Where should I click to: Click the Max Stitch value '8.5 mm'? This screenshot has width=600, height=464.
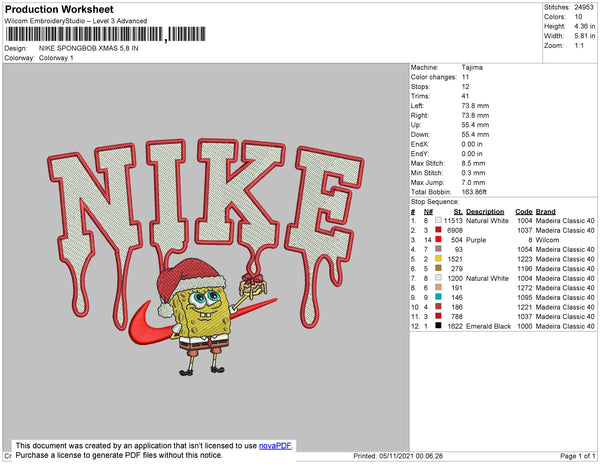pyautogui.click(x=473, y=163)
